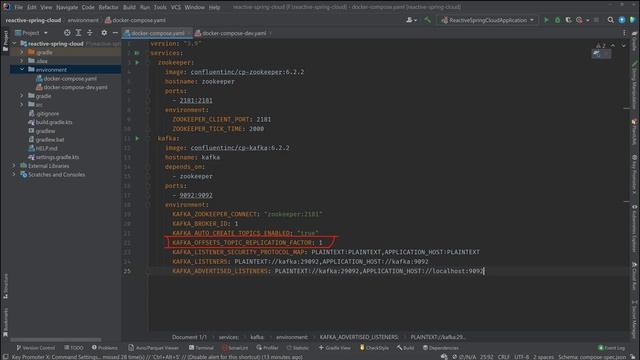This screenshot has height=360, width=640.
Task: Go to next highlighted problem arrow
Action: tap(623, 45)
